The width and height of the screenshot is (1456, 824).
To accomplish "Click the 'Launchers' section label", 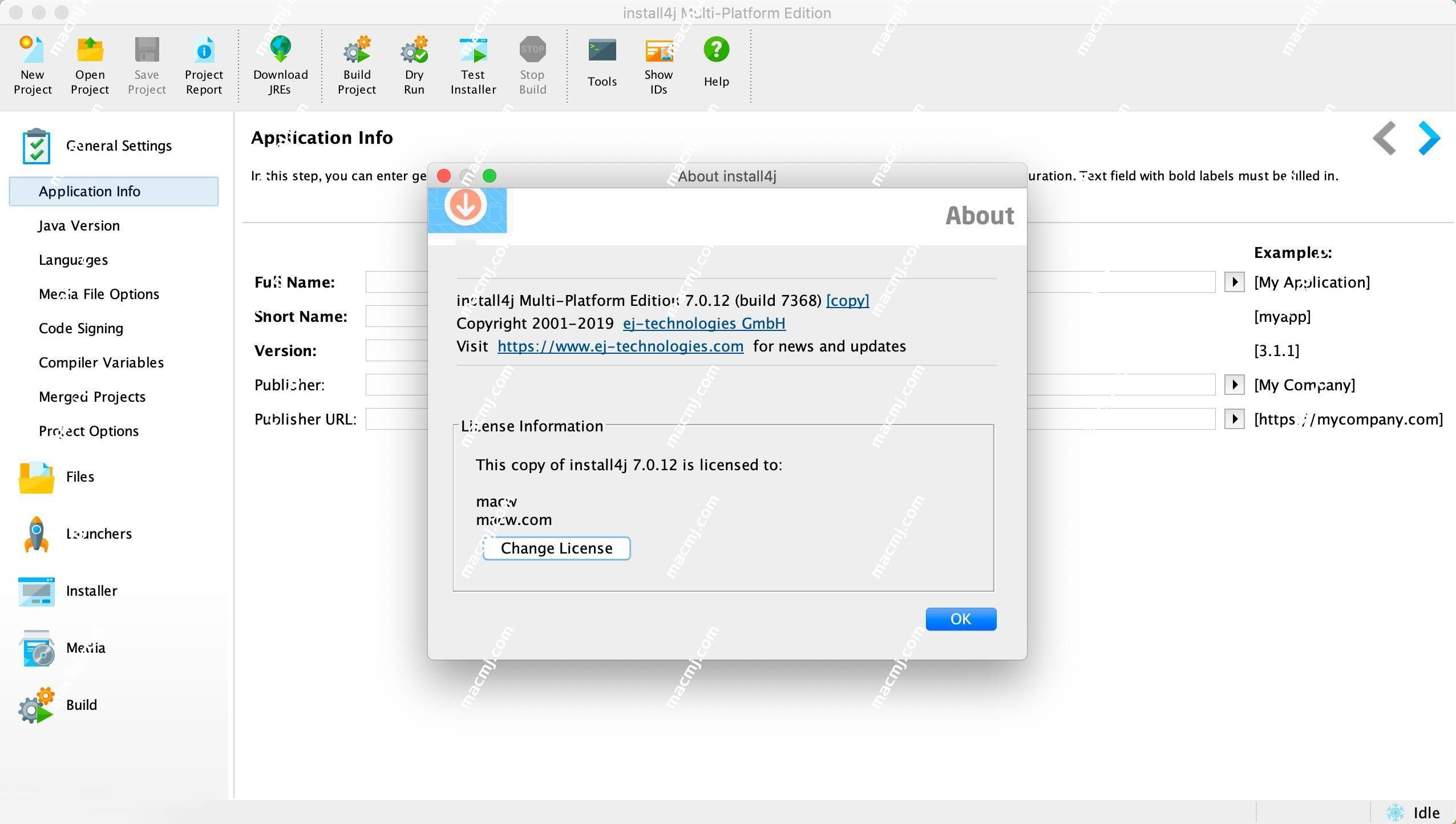I will point(99,534).
